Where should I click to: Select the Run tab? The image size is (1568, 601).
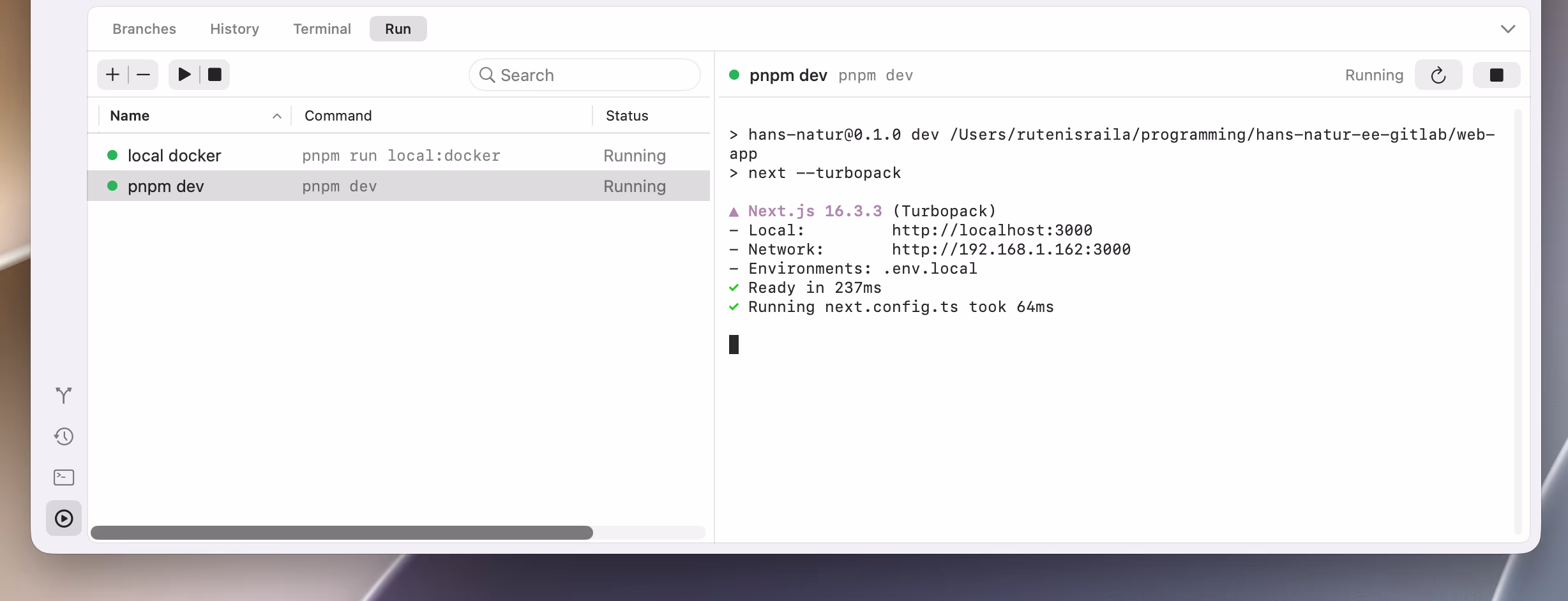(x=398, y=29)
